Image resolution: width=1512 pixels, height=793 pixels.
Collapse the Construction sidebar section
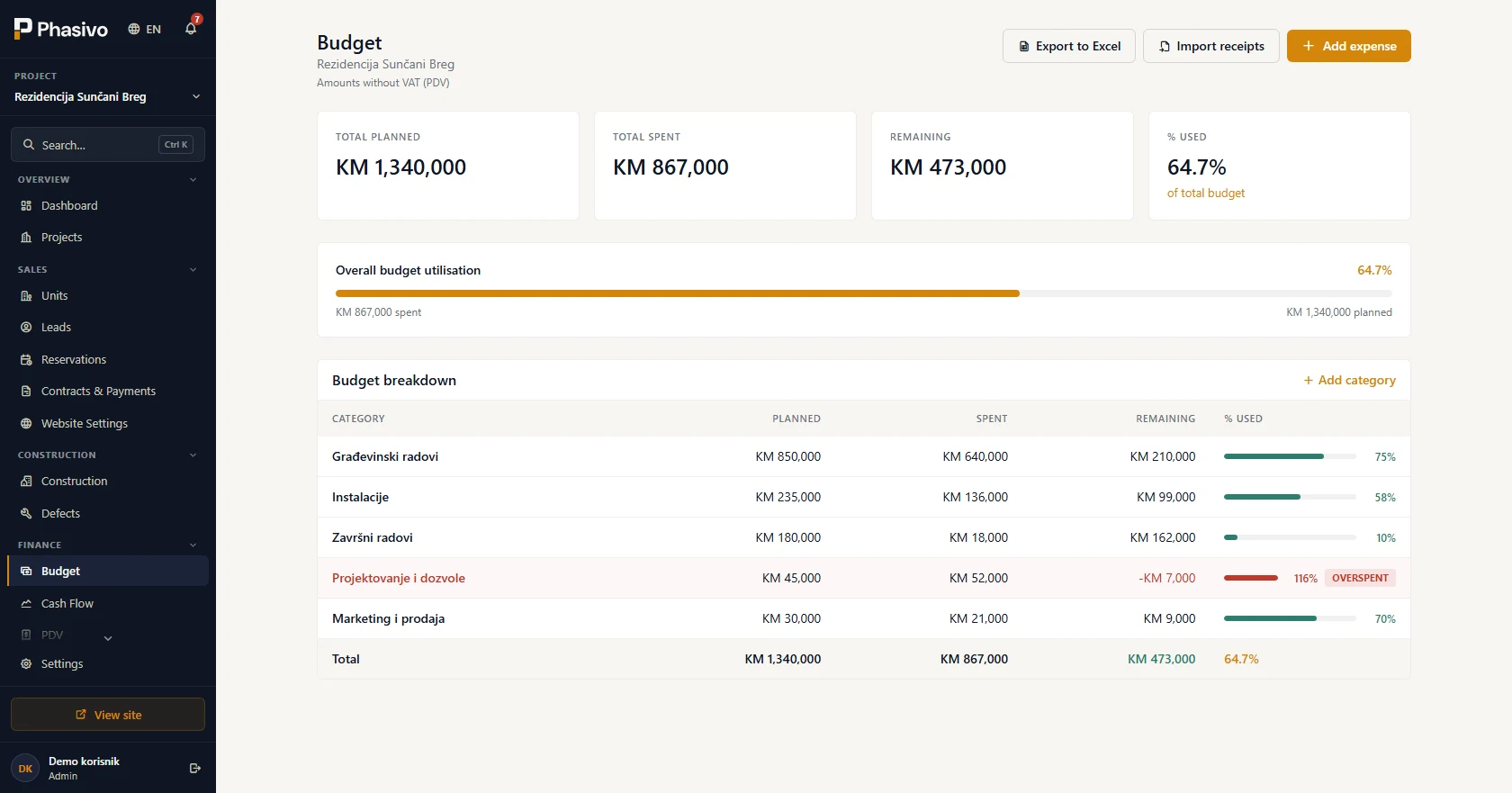[193, 455]
